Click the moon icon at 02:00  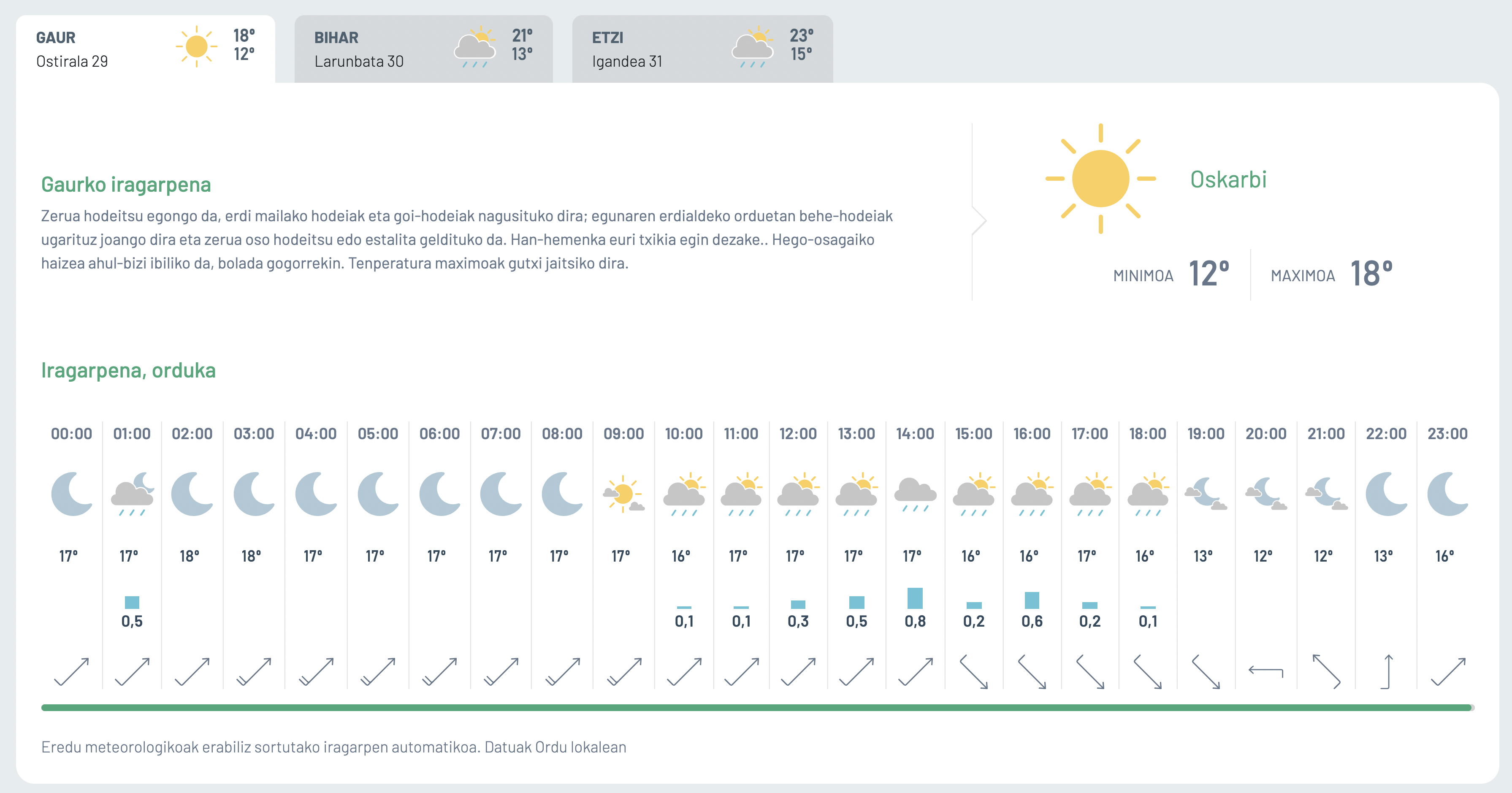point(192,494)
